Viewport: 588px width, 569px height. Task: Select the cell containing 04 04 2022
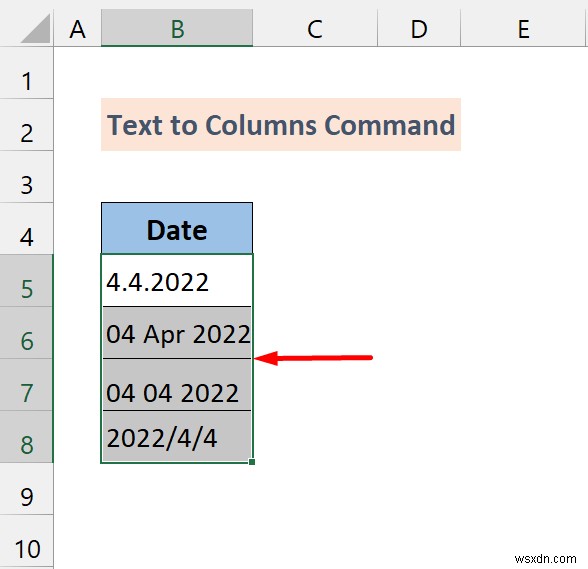(177, 385)
